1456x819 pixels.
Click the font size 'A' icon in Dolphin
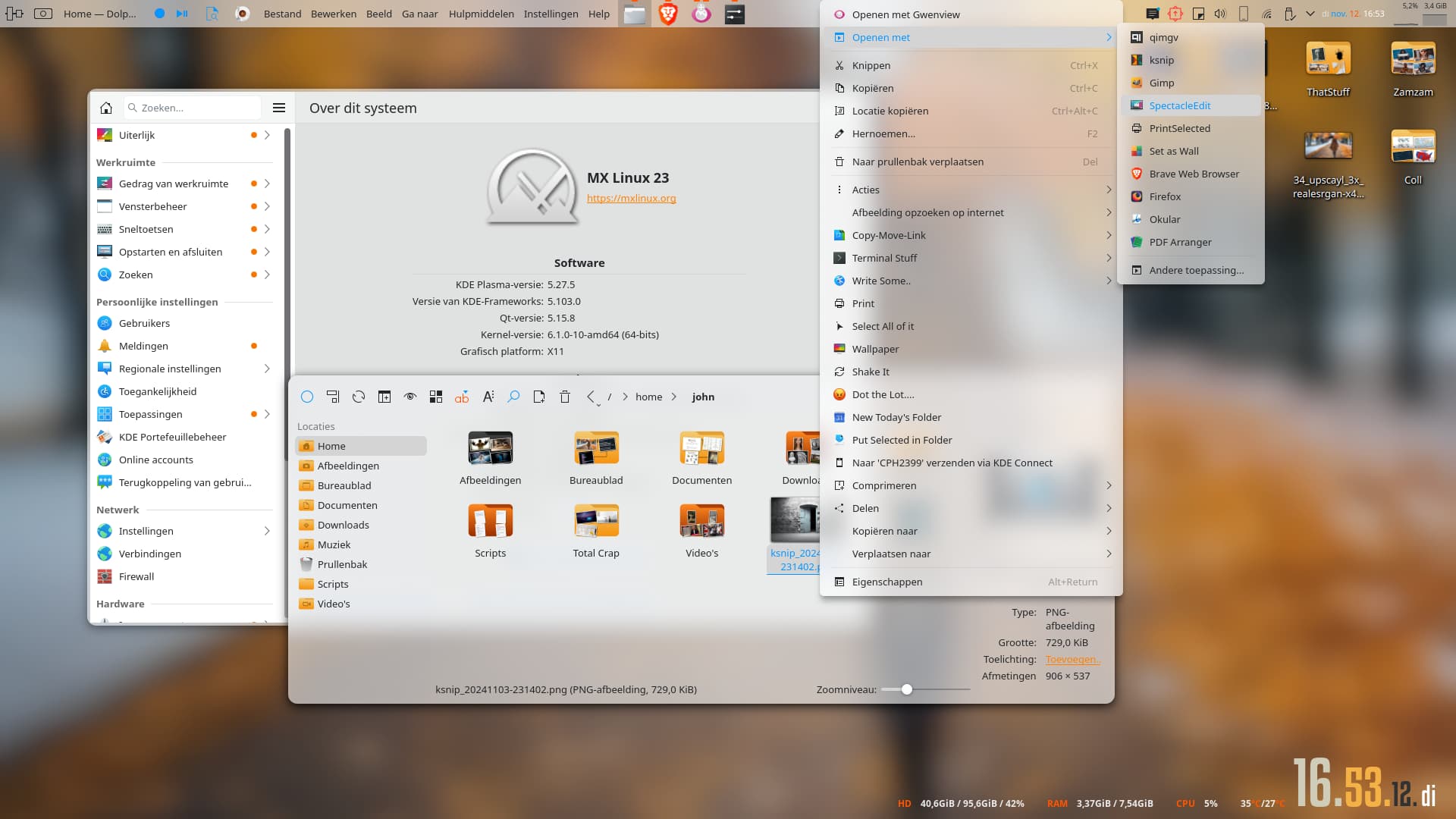click(x=488, y=397)
